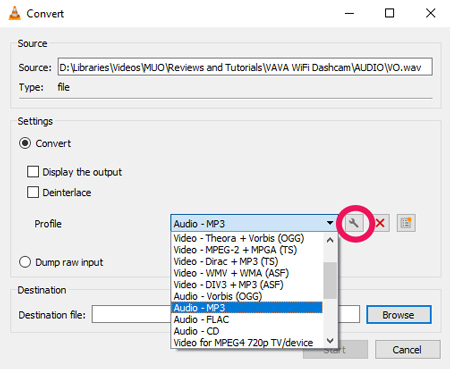Close the Convert window
450x369 pixels.
point(430,13)
